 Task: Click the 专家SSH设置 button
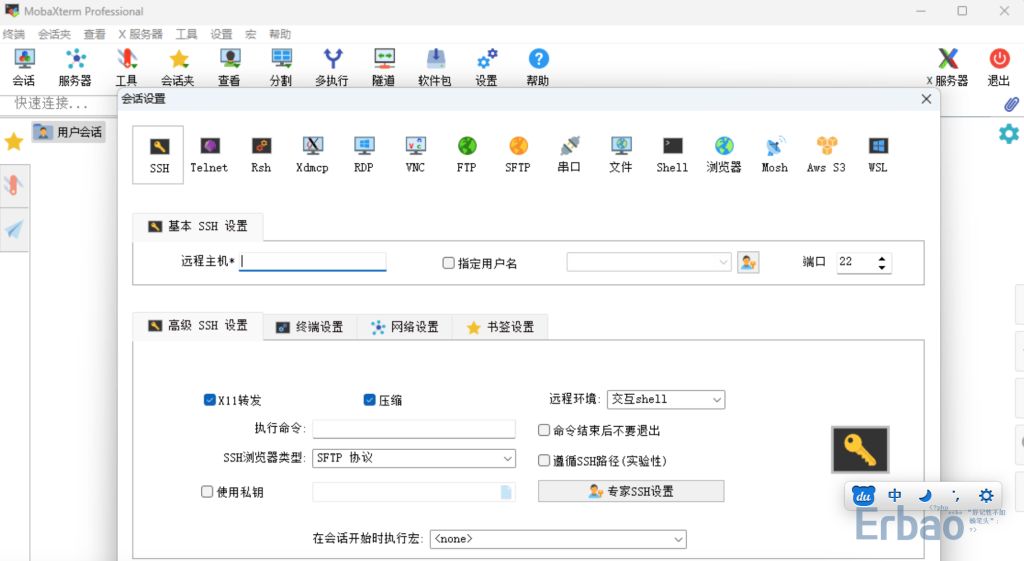click(631, 491)
